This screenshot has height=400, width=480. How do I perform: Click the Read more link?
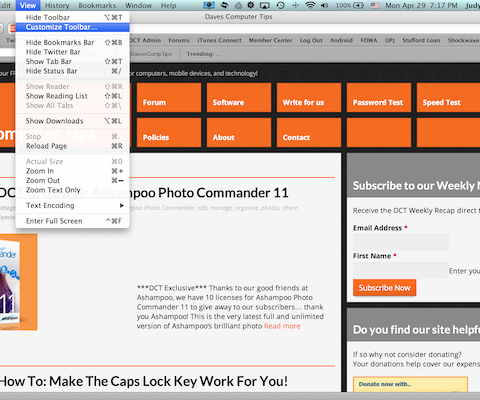point(282,326)
